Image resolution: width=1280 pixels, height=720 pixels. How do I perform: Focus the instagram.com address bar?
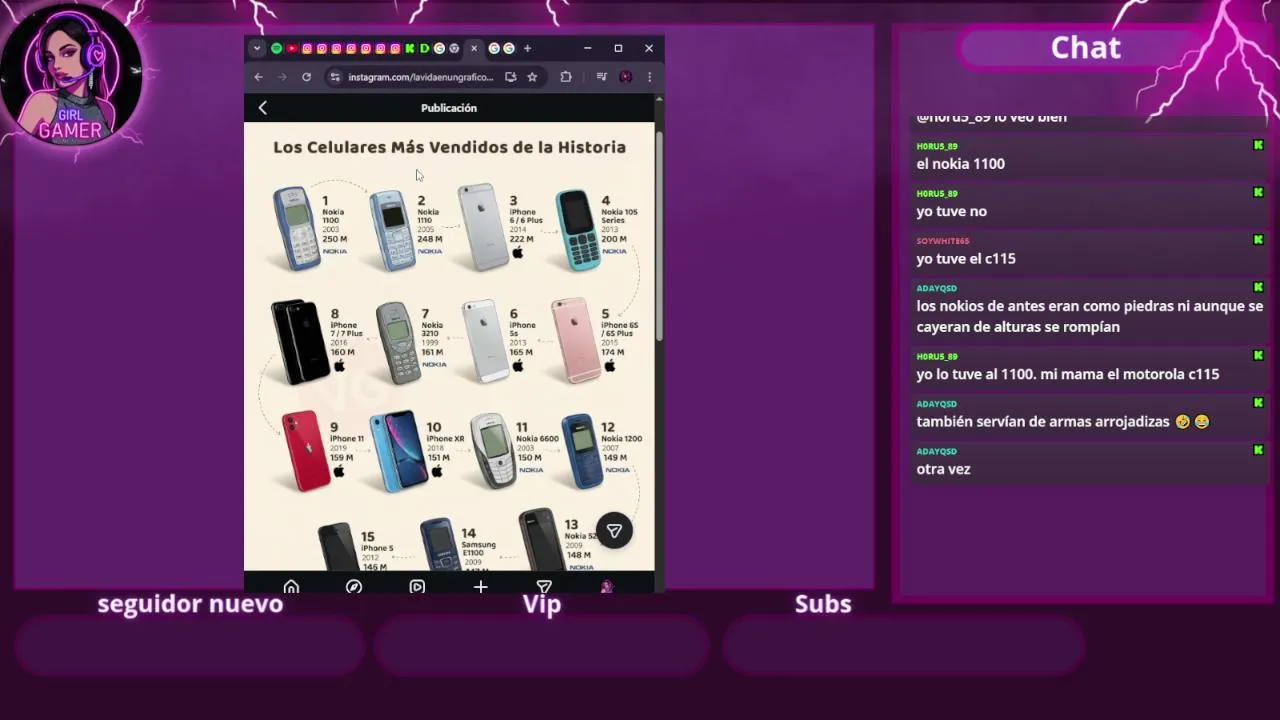pos(420,77)
